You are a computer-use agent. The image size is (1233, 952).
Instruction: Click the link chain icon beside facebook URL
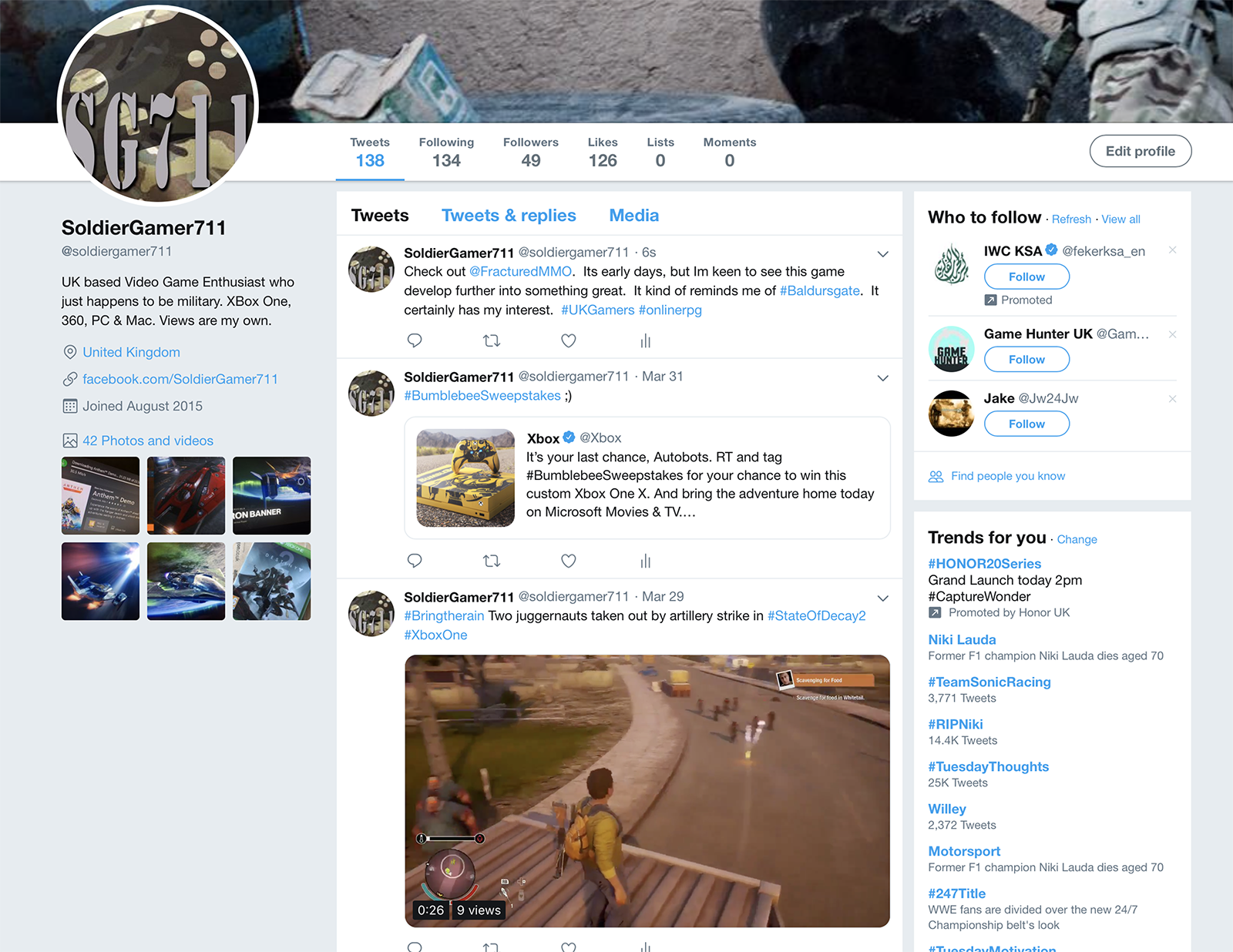coord(70,379)
